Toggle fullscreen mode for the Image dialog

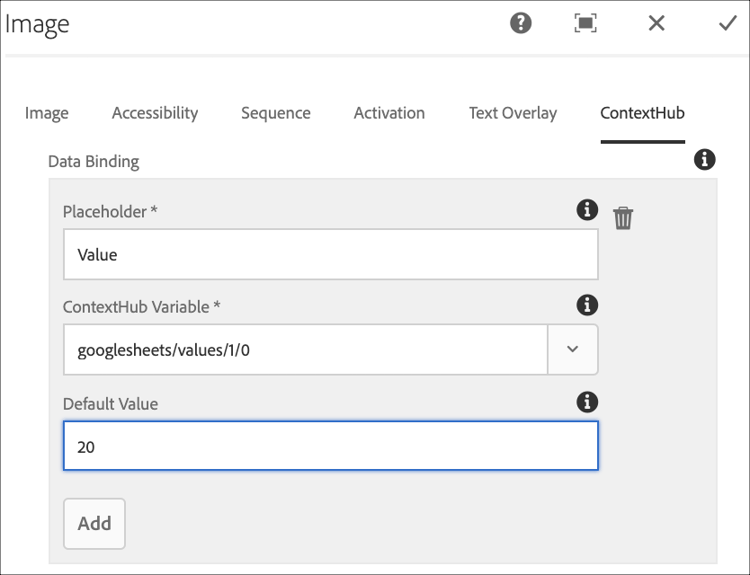click(x=586, y=23)
